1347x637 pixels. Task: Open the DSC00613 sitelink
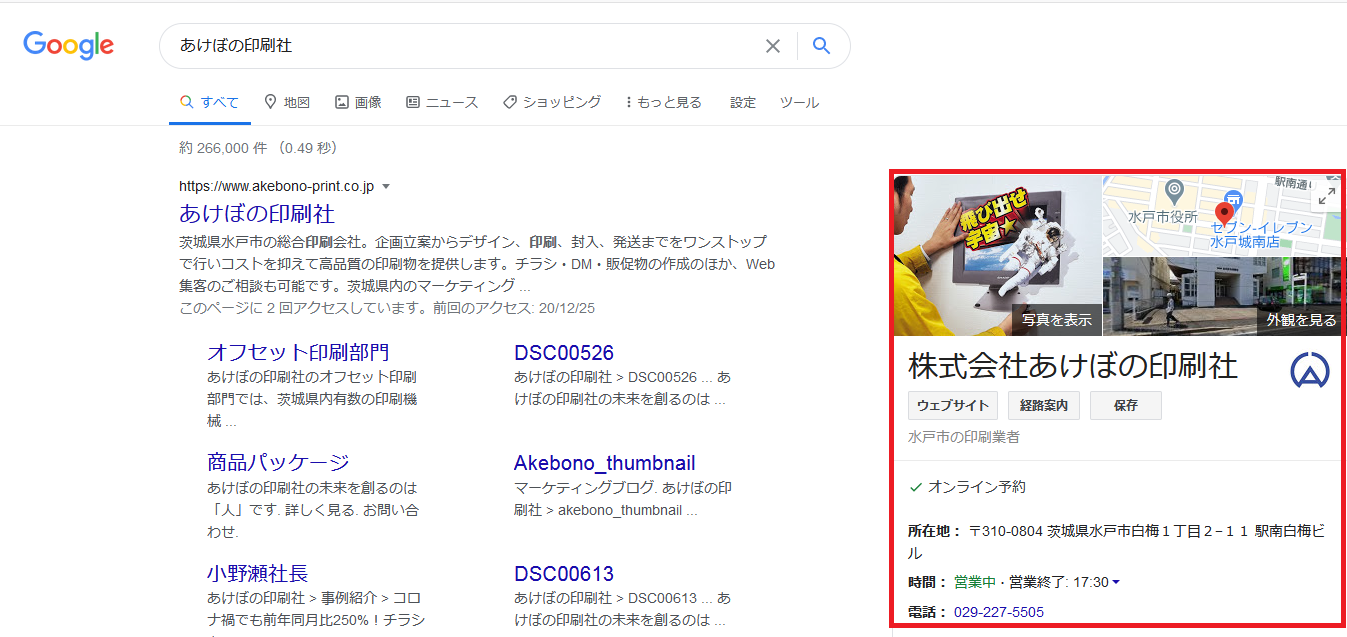click(x=564, y=574)
